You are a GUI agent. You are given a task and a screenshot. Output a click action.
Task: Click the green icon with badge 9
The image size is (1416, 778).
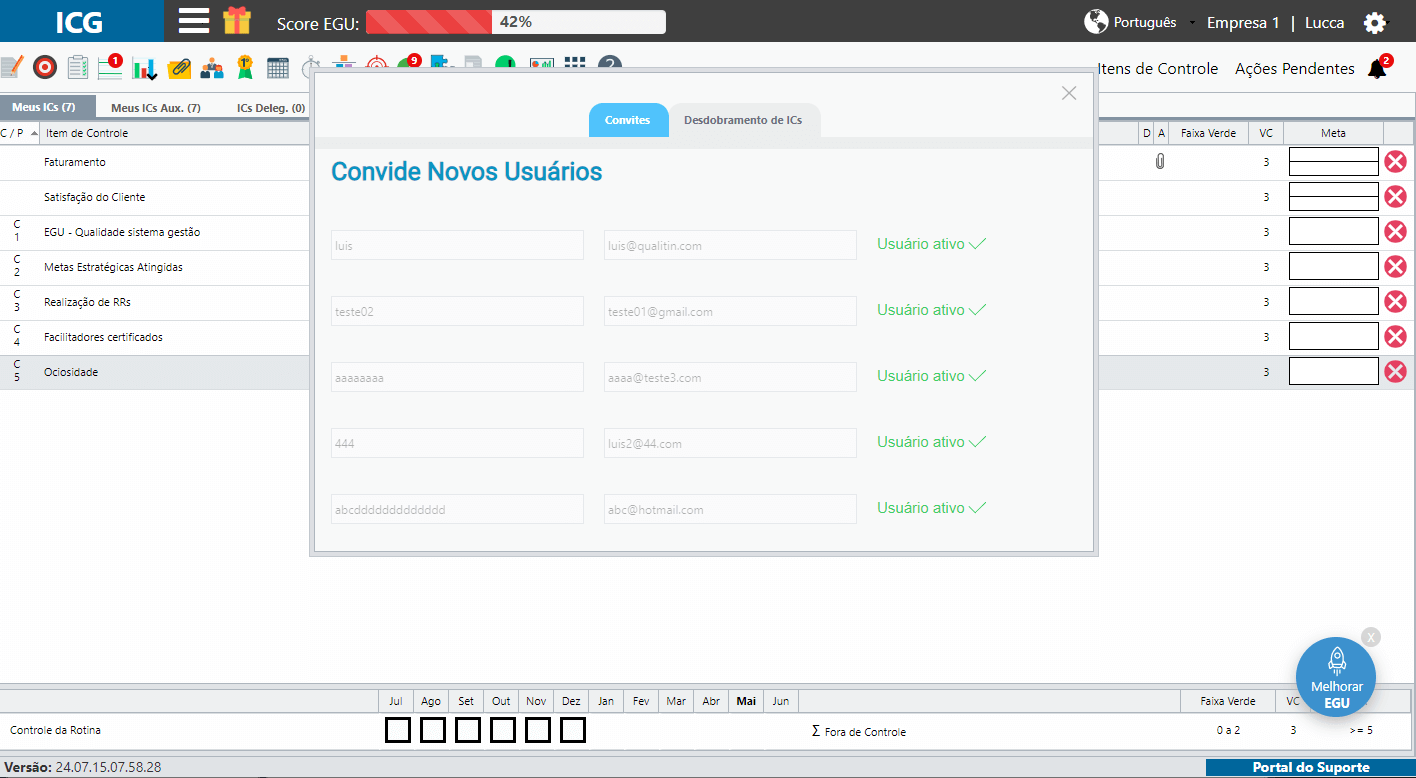408,62
